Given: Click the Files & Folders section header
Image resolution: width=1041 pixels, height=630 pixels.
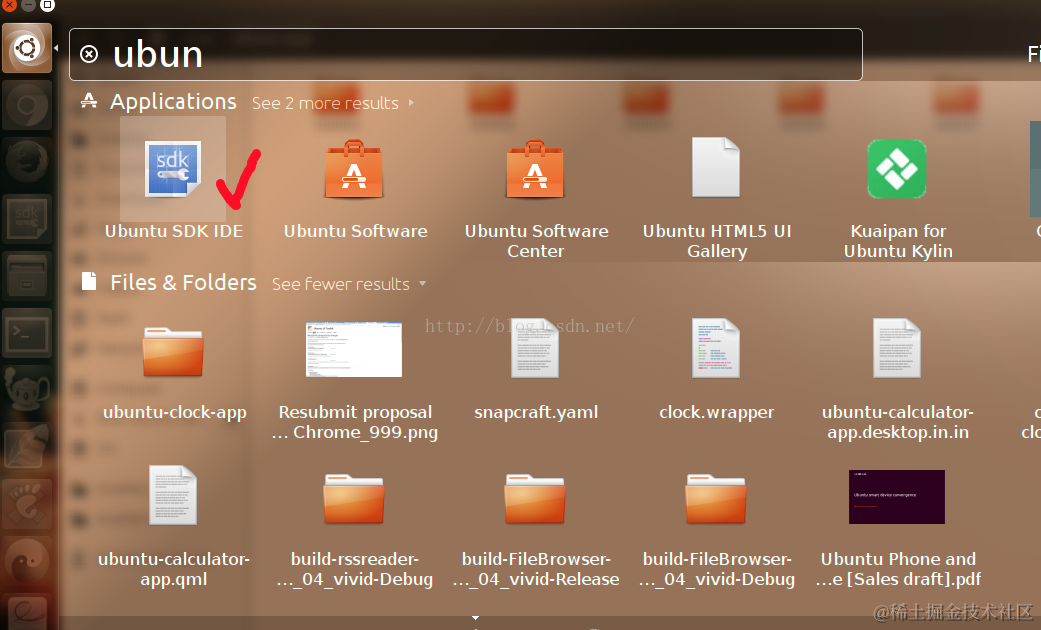Looking at the screenshot, I should pyautogui.click(x=183, y=283).
